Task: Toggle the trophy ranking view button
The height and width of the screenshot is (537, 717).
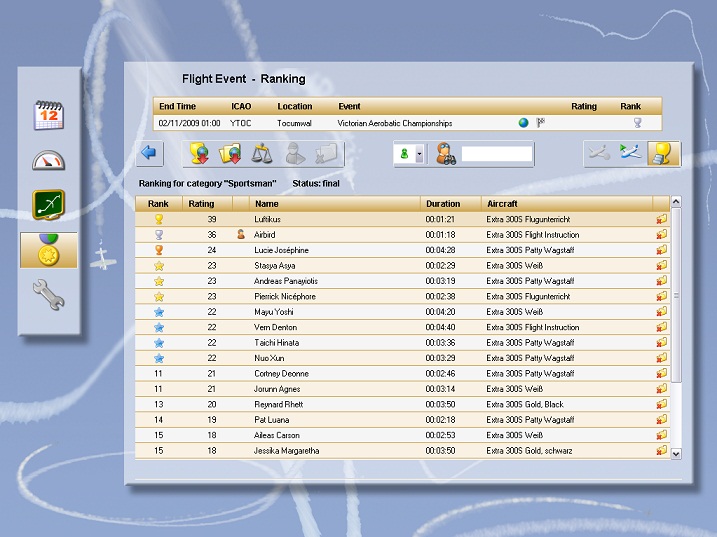Action: 660,153
